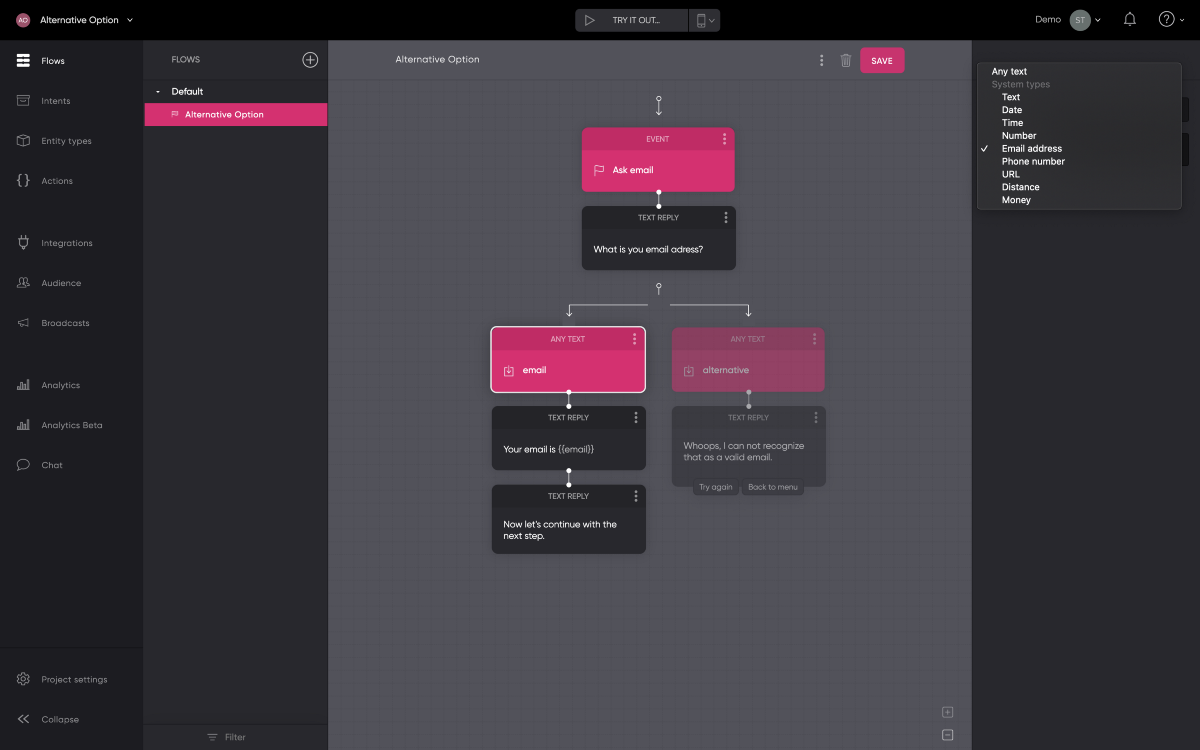The width and height of the screenshot is (1200, 750).
Task: Open options of the alternative trigger card
Action: point(815,339)
